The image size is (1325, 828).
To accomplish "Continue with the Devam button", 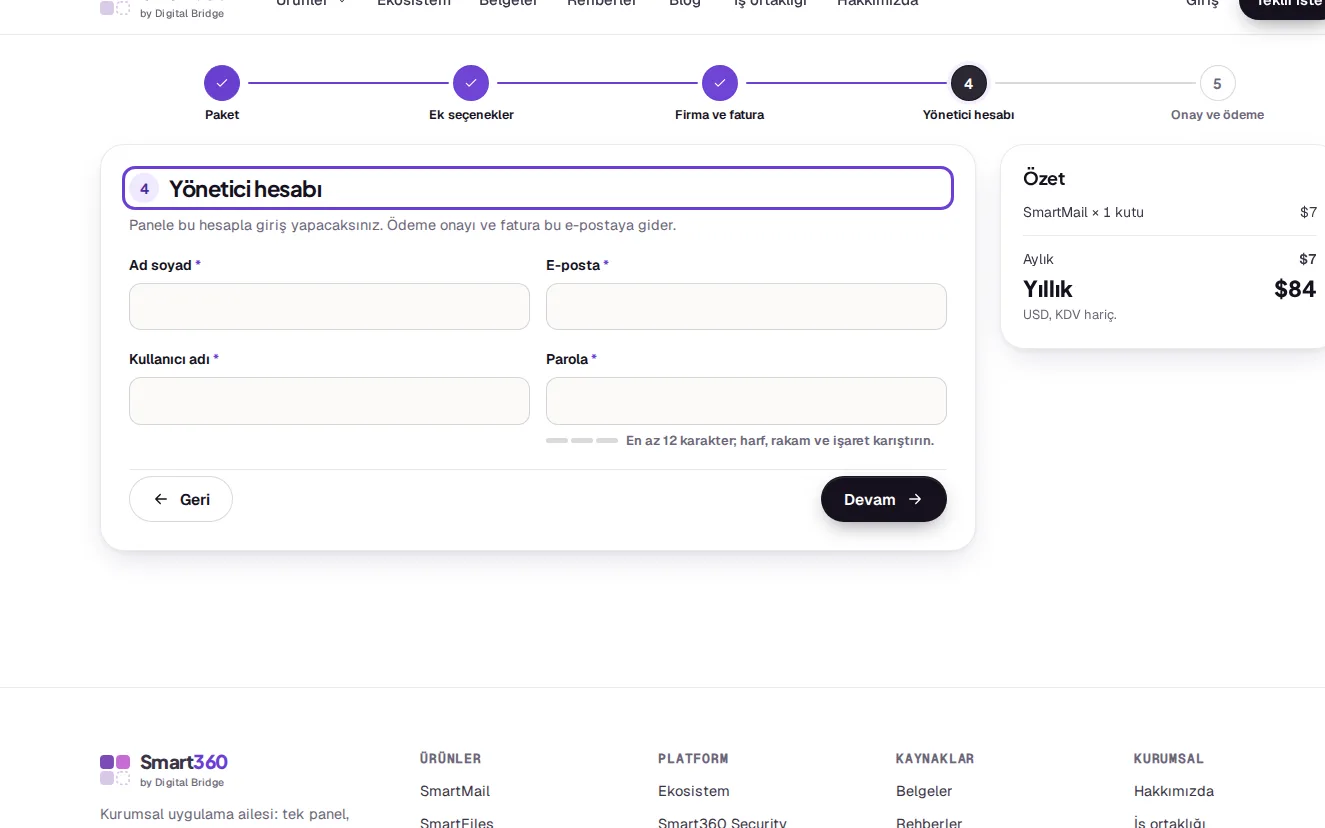I will [x=884, y=499].
